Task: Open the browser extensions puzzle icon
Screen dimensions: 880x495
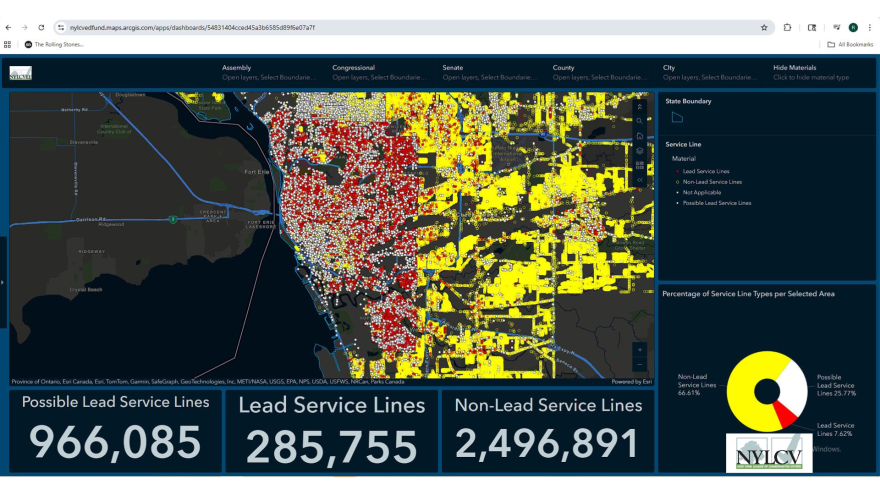Action: (788, 27)
